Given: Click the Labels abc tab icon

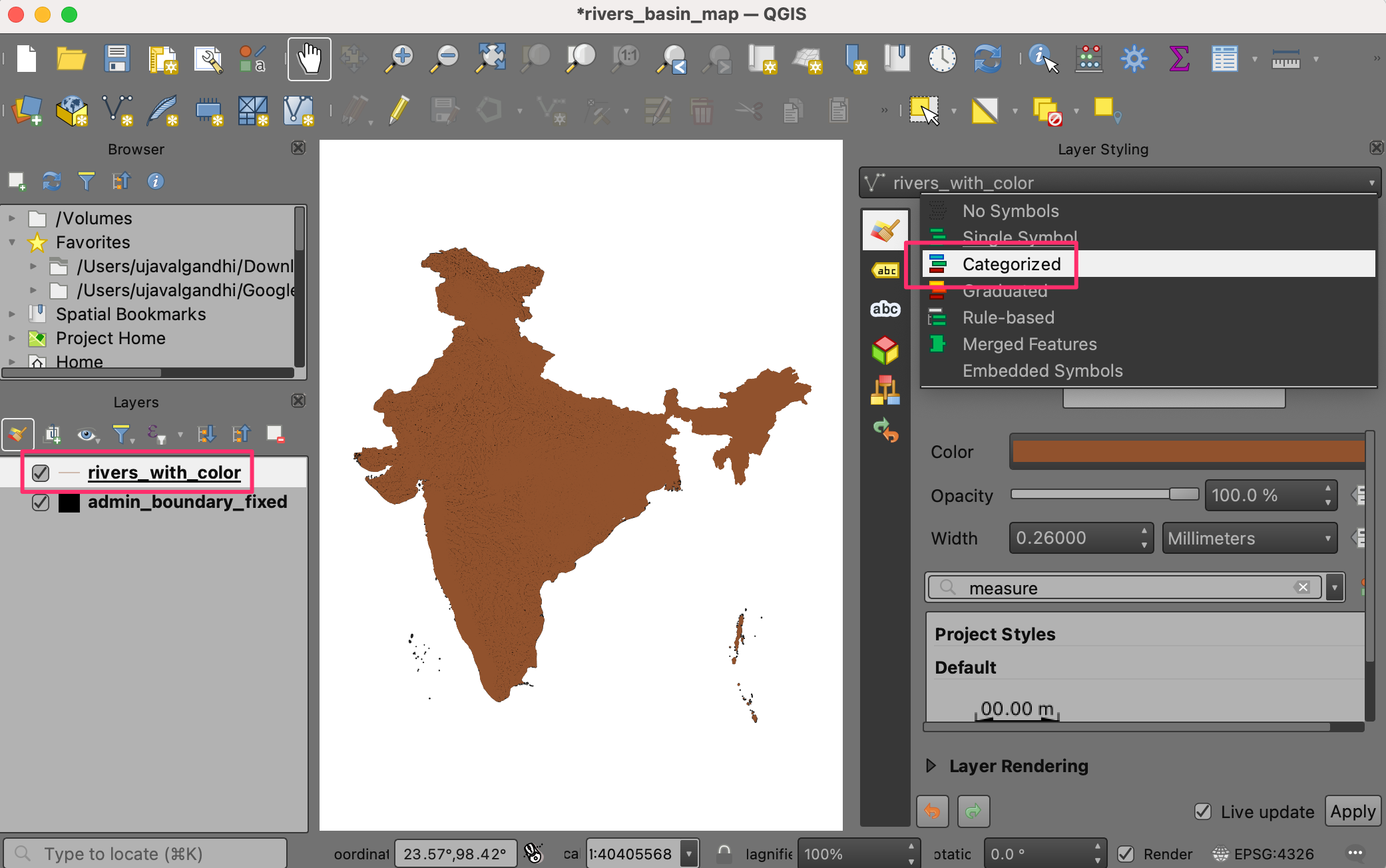Looking at the screenshot, I should click(885, 270).
